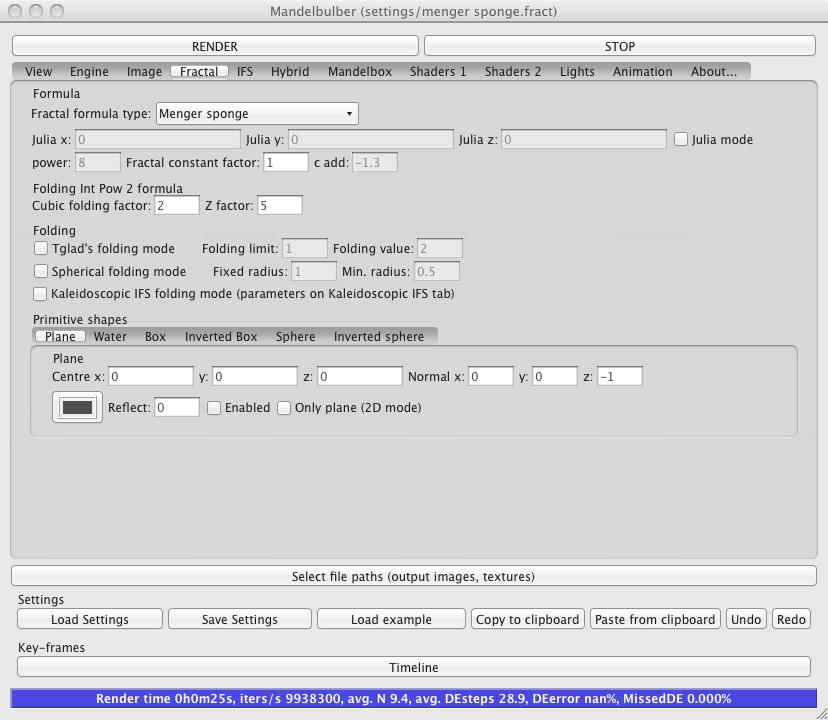Open the Shaders 1 tab
Image resolution: width=828 pixels, height=720 pixels.
tap(437, 72)
